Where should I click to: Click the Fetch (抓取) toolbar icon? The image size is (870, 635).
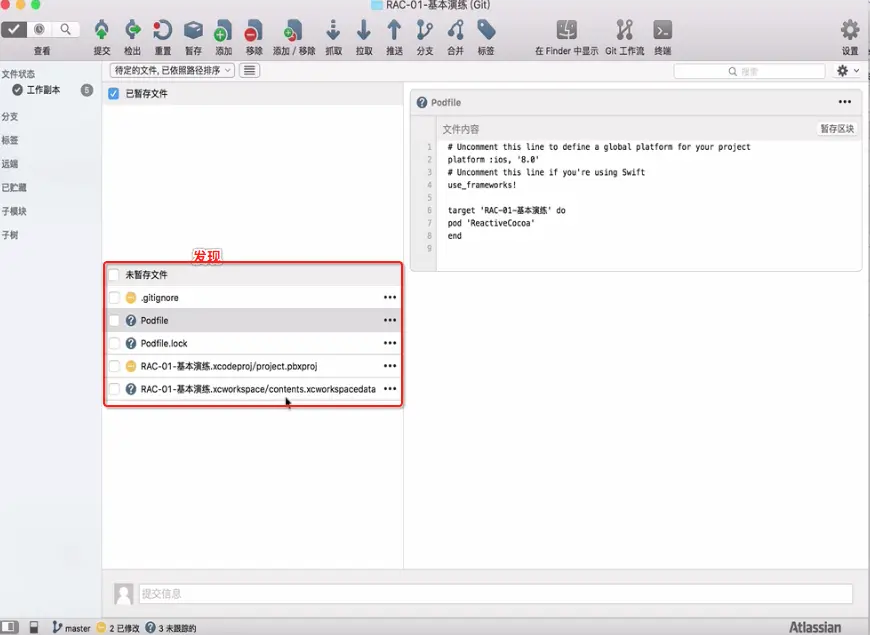coord(333,30)
